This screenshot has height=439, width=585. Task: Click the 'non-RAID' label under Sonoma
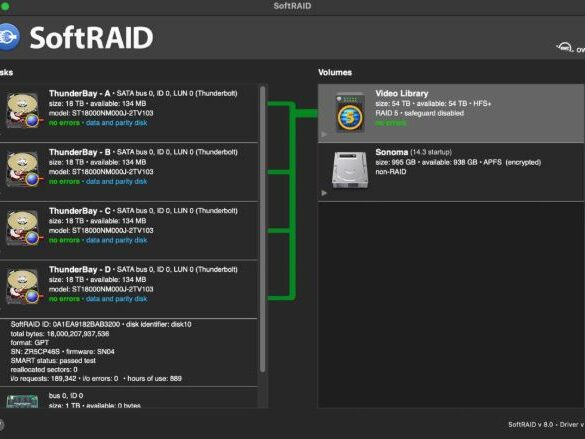(x=391, y=172)
